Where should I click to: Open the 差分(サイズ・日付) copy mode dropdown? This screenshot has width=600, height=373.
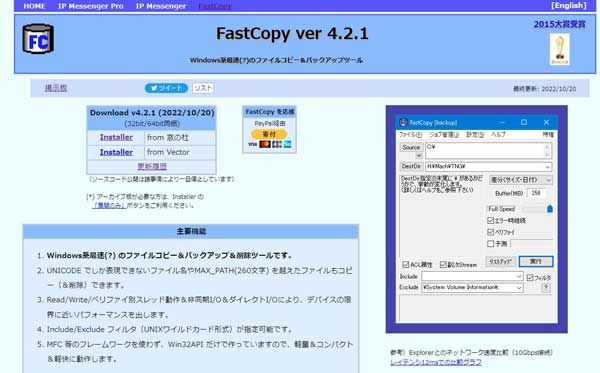[x=521, y=180]
